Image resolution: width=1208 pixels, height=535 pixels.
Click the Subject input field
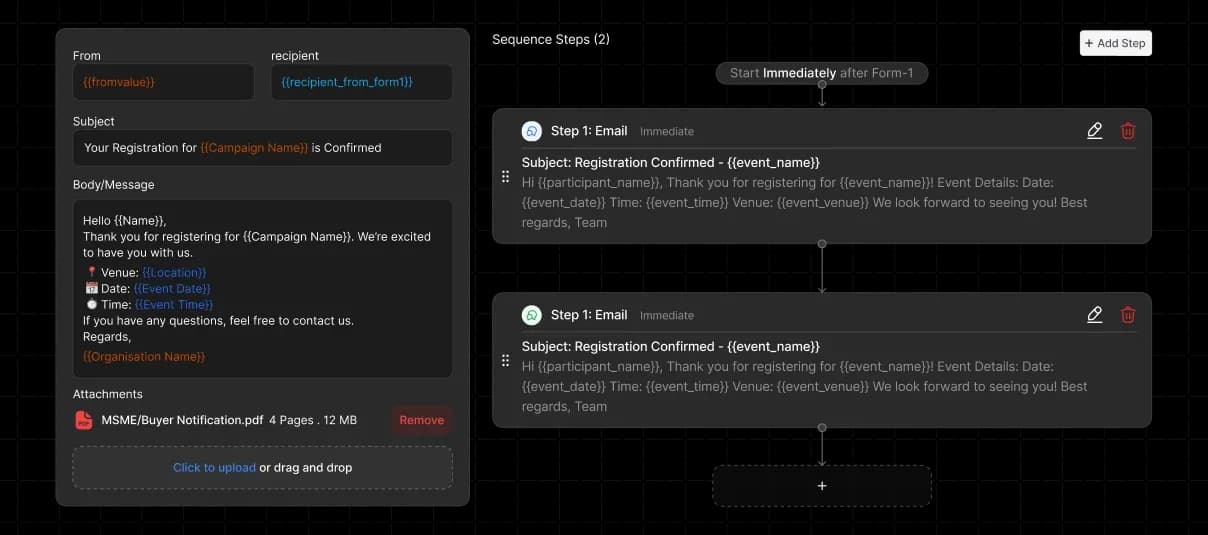coord(262,148)
